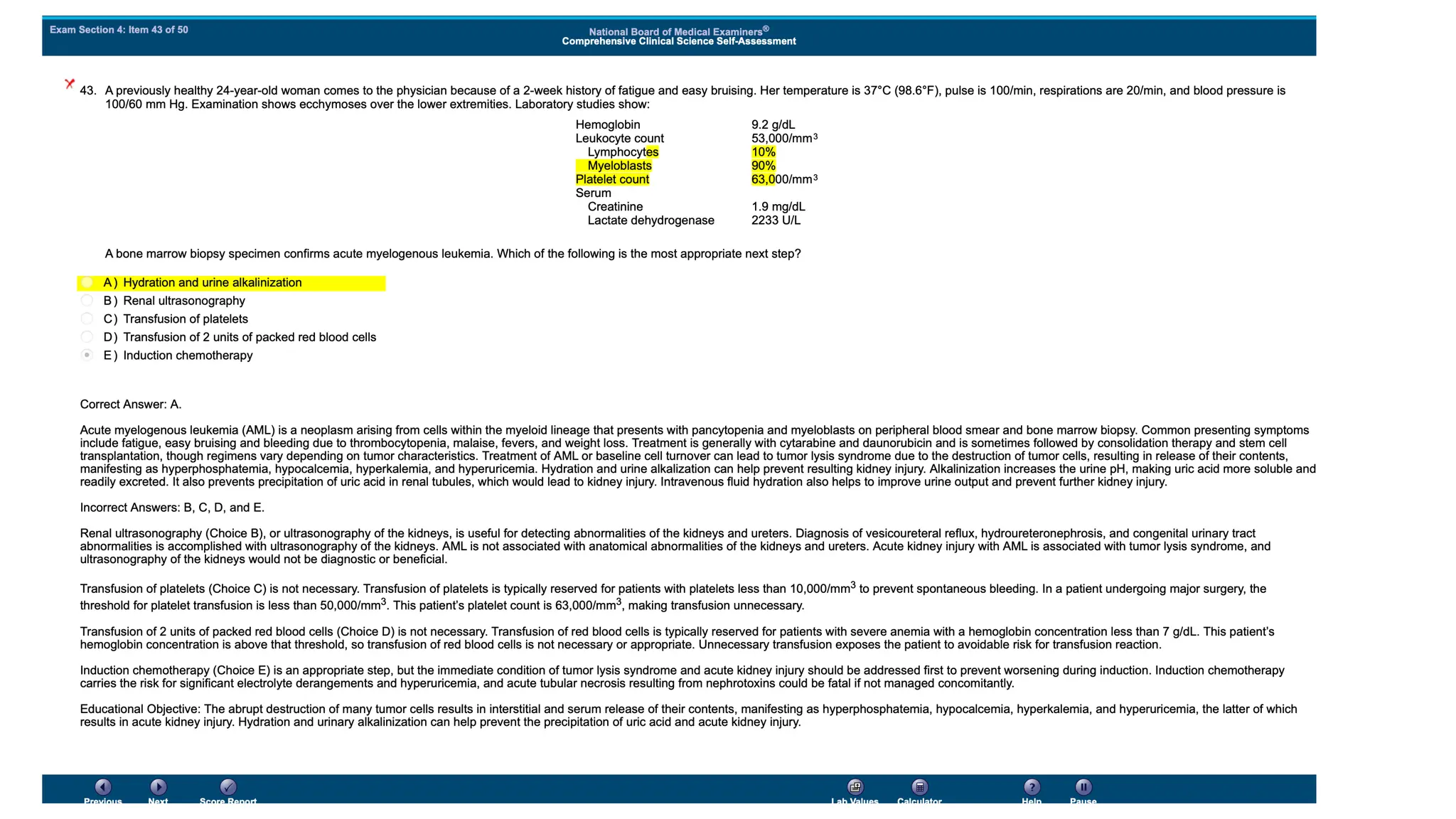Click the '1.9 mg/dL' creatinine value
The height and width of the screenshot is (819, 1456).
tap(778, 207)
